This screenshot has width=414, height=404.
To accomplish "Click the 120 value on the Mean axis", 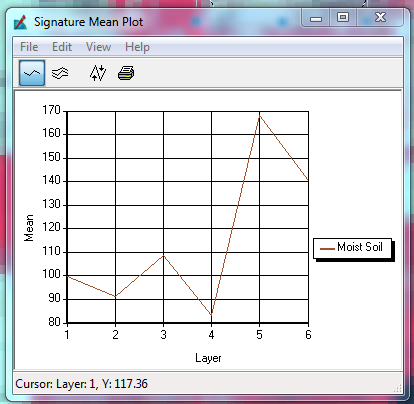I will point(52,227).
